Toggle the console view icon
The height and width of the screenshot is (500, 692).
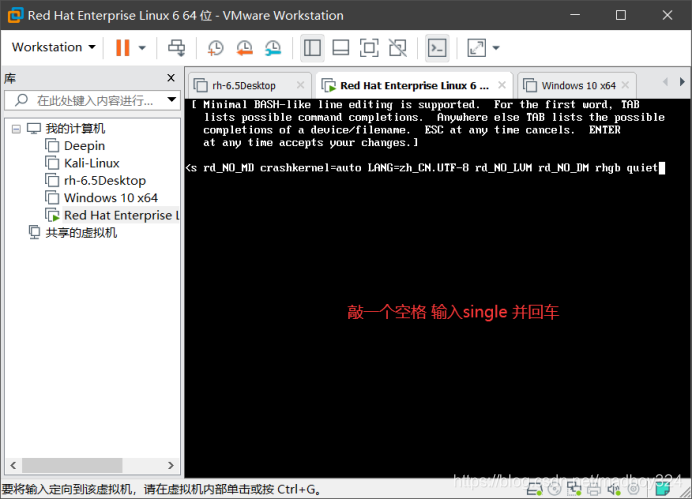(437, 48)
